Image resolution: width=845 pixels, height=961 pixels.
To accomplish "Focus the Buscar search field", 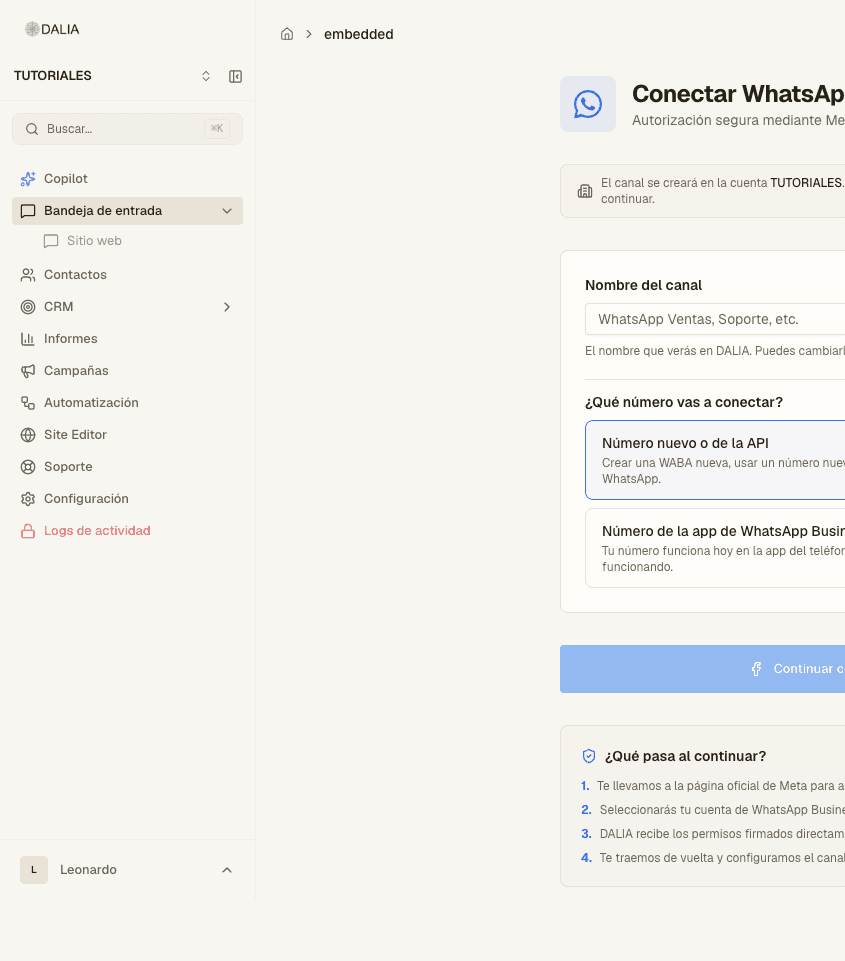I will [x=127, y=129].
